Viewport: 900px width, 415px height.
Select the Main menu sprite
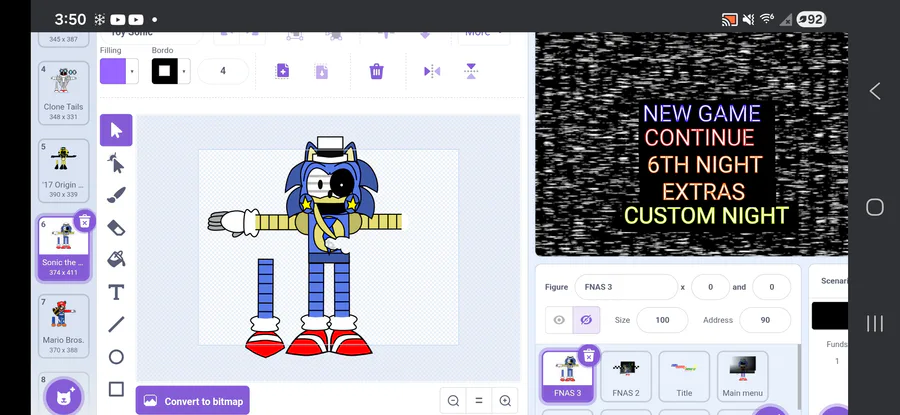point(742,376)
